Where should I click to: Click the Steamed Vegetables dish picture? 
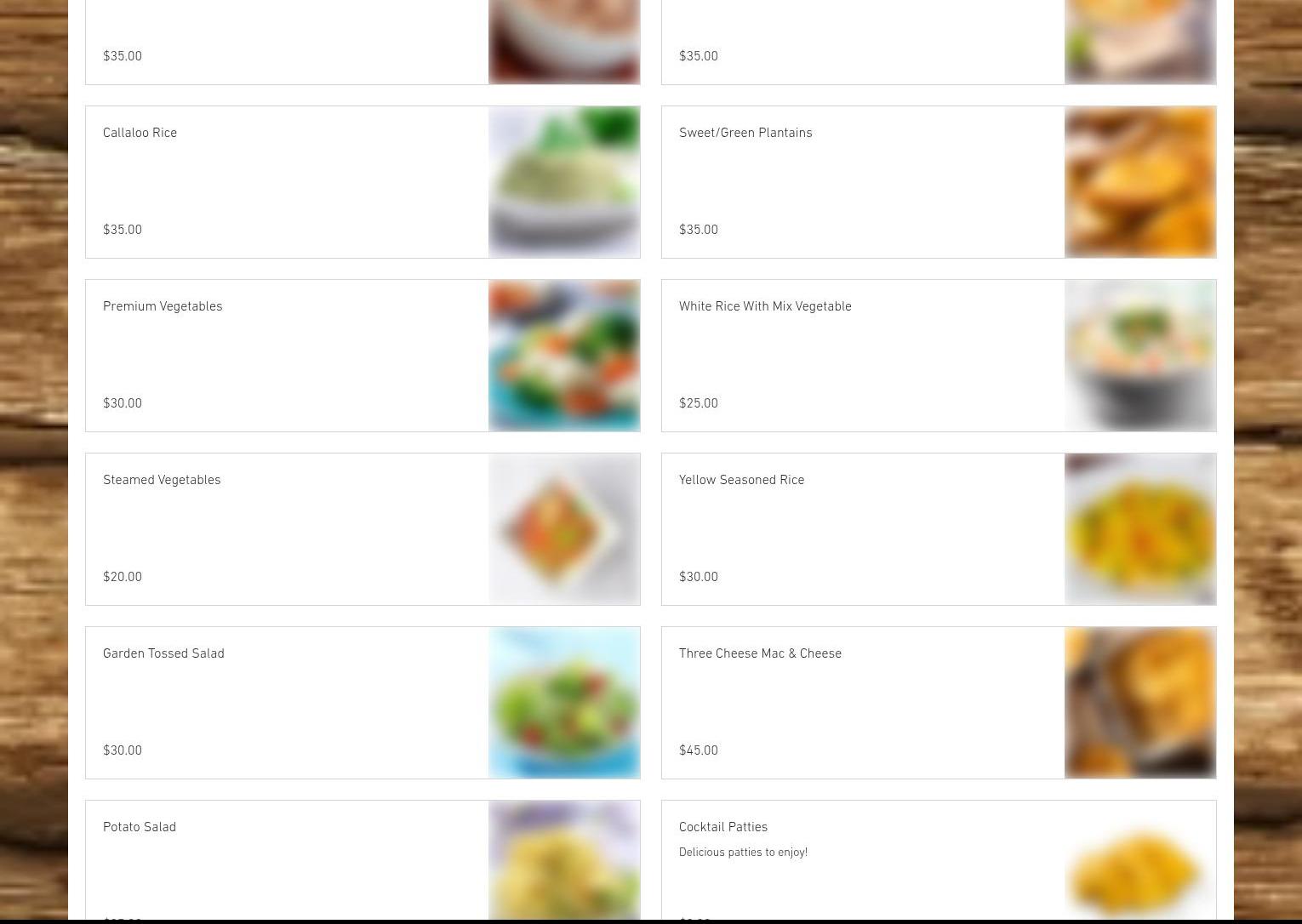click(564, 529)
